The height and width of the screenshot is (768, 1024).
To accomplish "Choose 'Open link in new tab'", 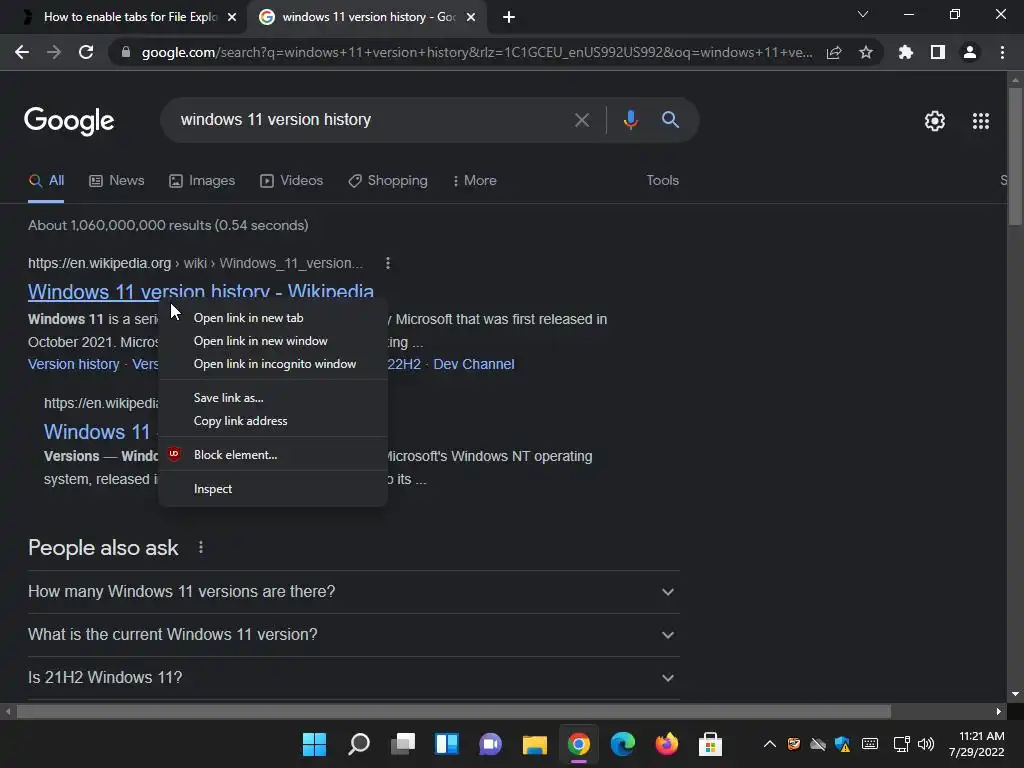I will pos(273,318).
